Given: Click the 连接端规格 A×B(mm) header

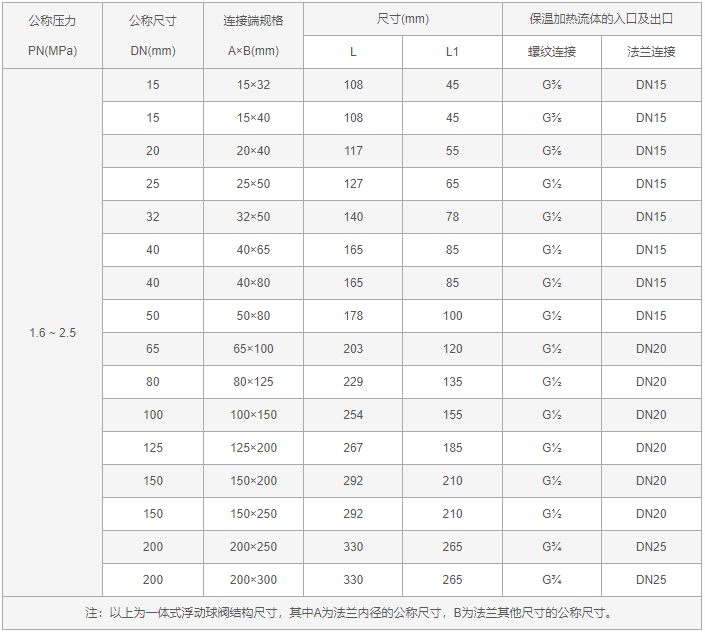Looking at the screenshot, I should pyautogui.click(x=253, y=35).
